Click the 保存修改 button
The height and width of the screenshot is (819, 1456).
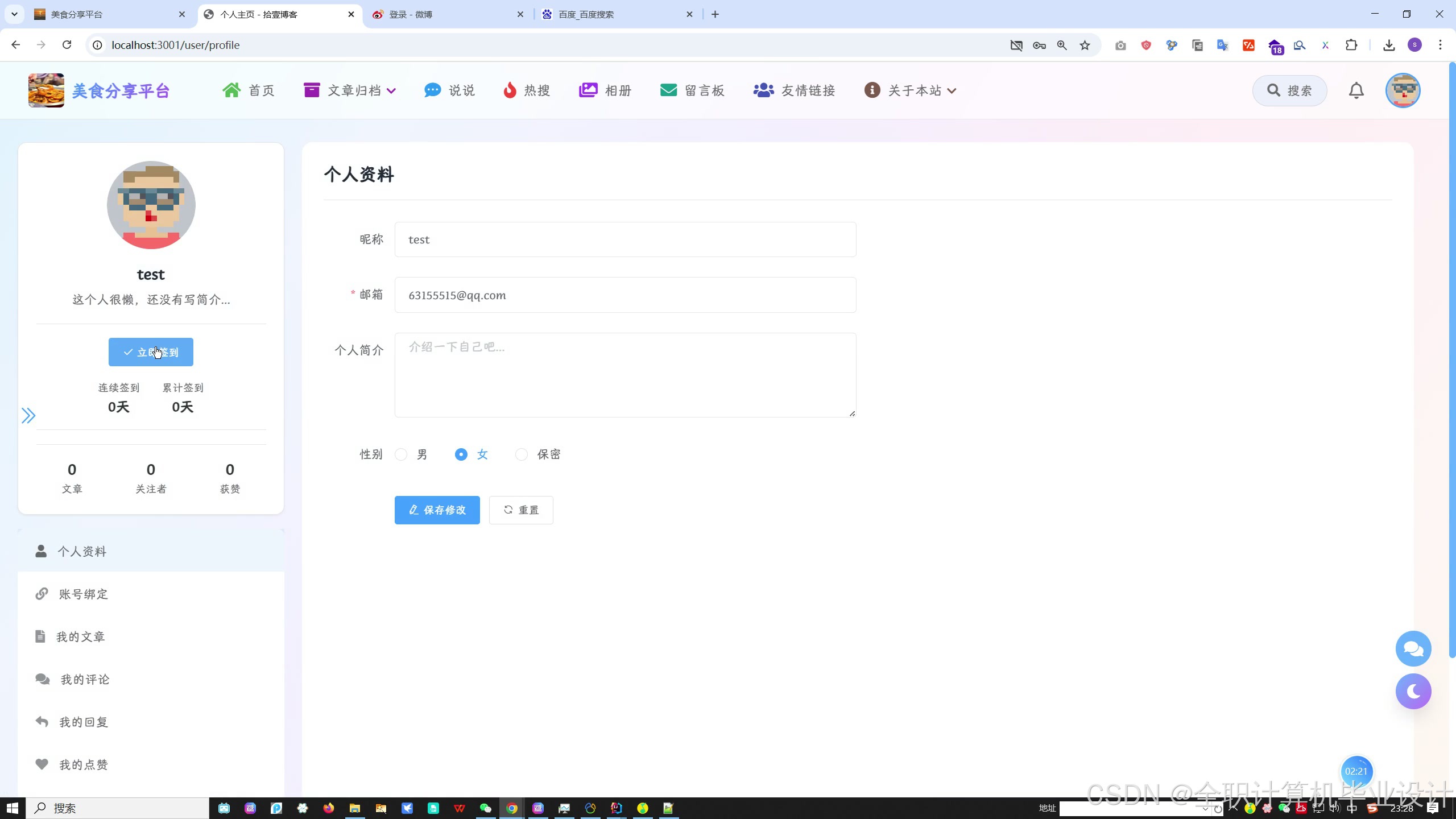click(x=437, y=510)
